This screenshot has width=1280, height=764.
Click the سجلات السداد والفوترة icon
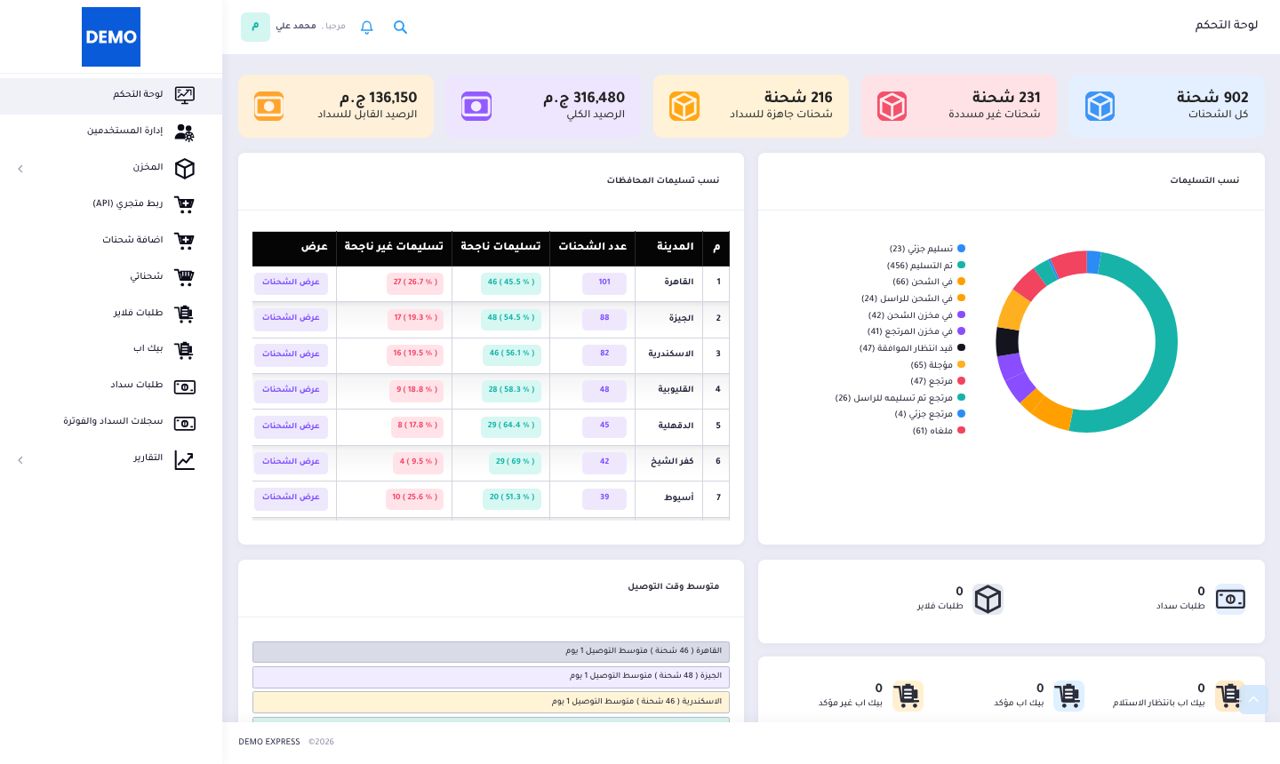click(184, 422)
